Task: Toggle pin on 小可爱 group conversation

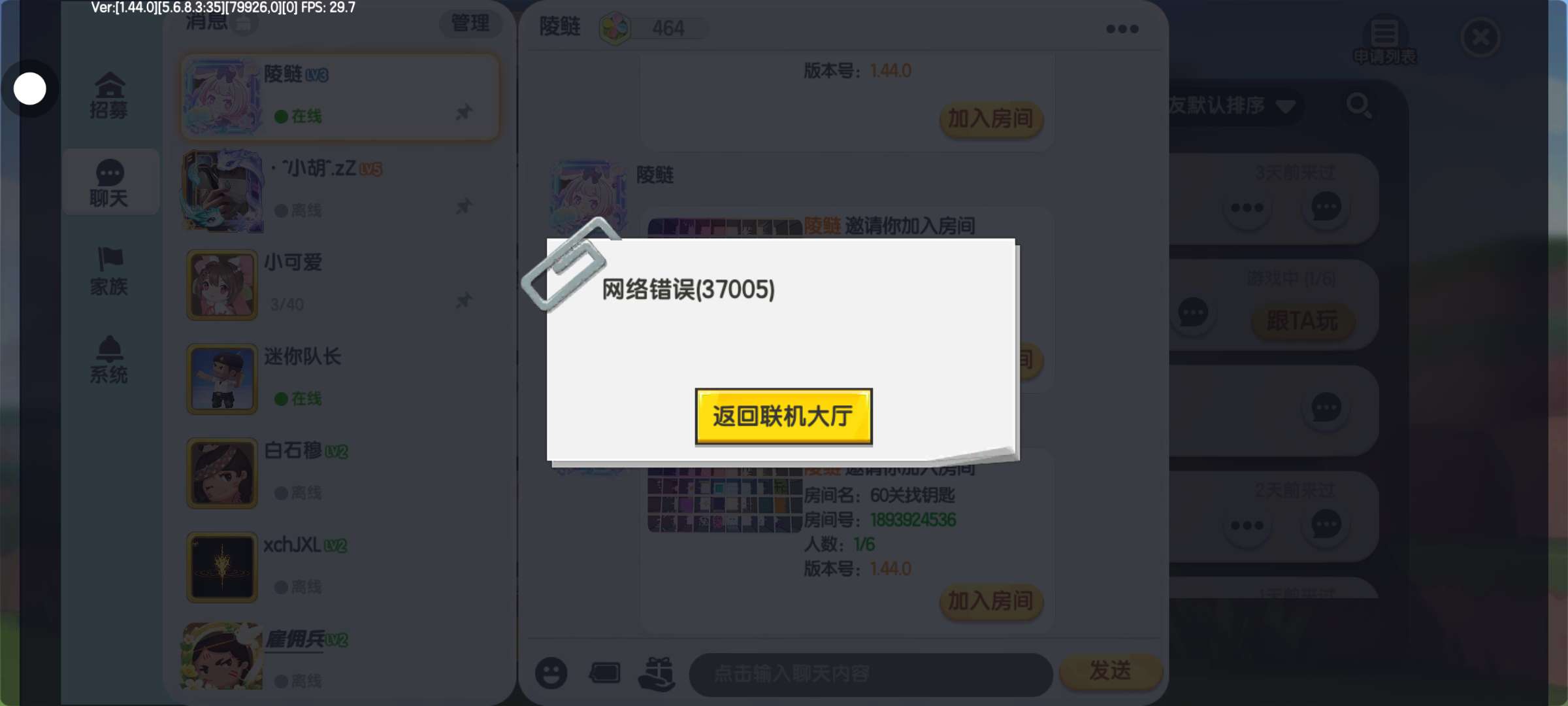Action: pos(464,300)
